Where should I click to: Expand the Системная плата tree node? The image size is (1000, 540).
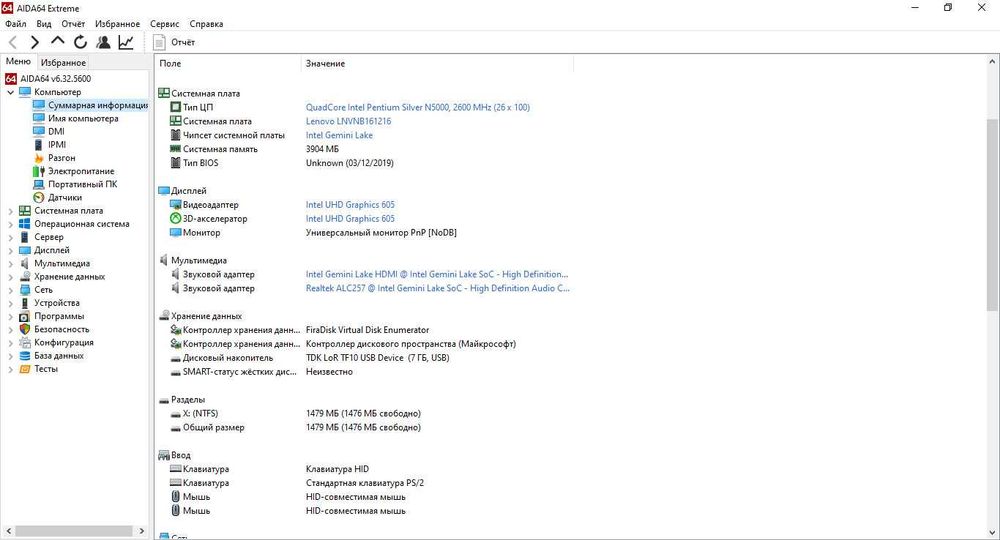10,211
